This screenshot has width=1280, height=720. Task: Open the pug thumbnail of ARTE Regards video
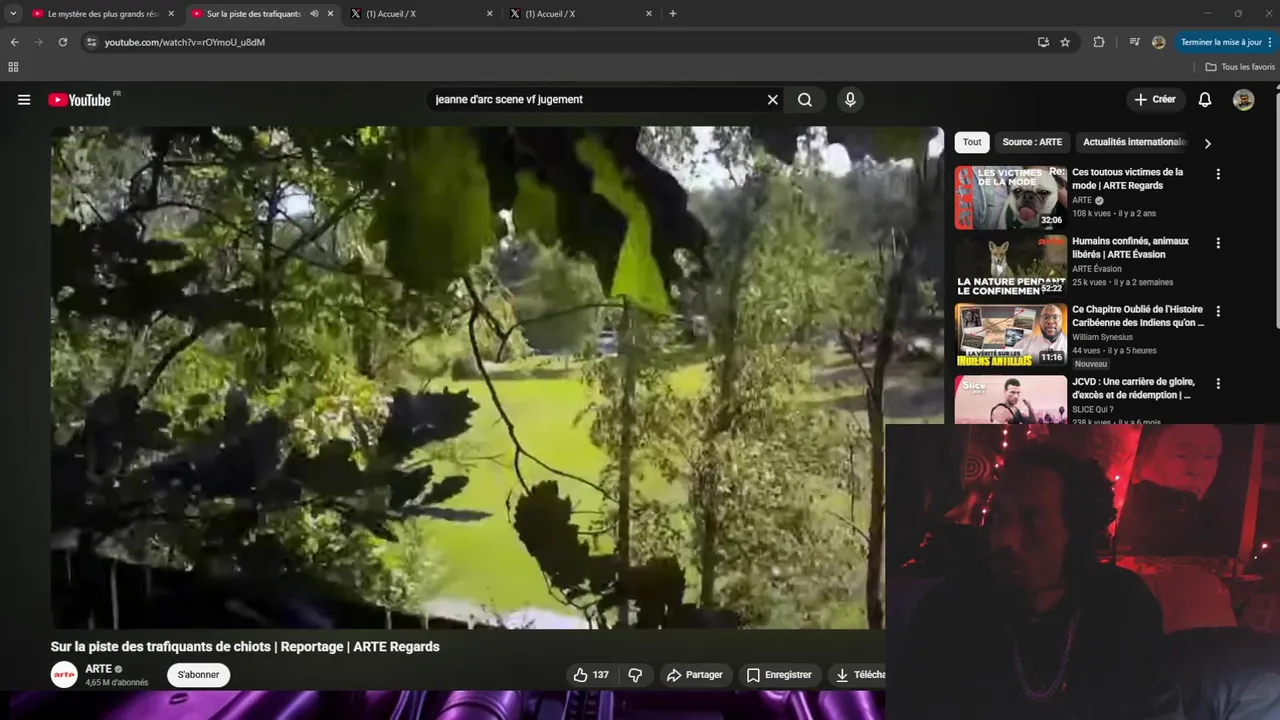tap(1011, 197)
